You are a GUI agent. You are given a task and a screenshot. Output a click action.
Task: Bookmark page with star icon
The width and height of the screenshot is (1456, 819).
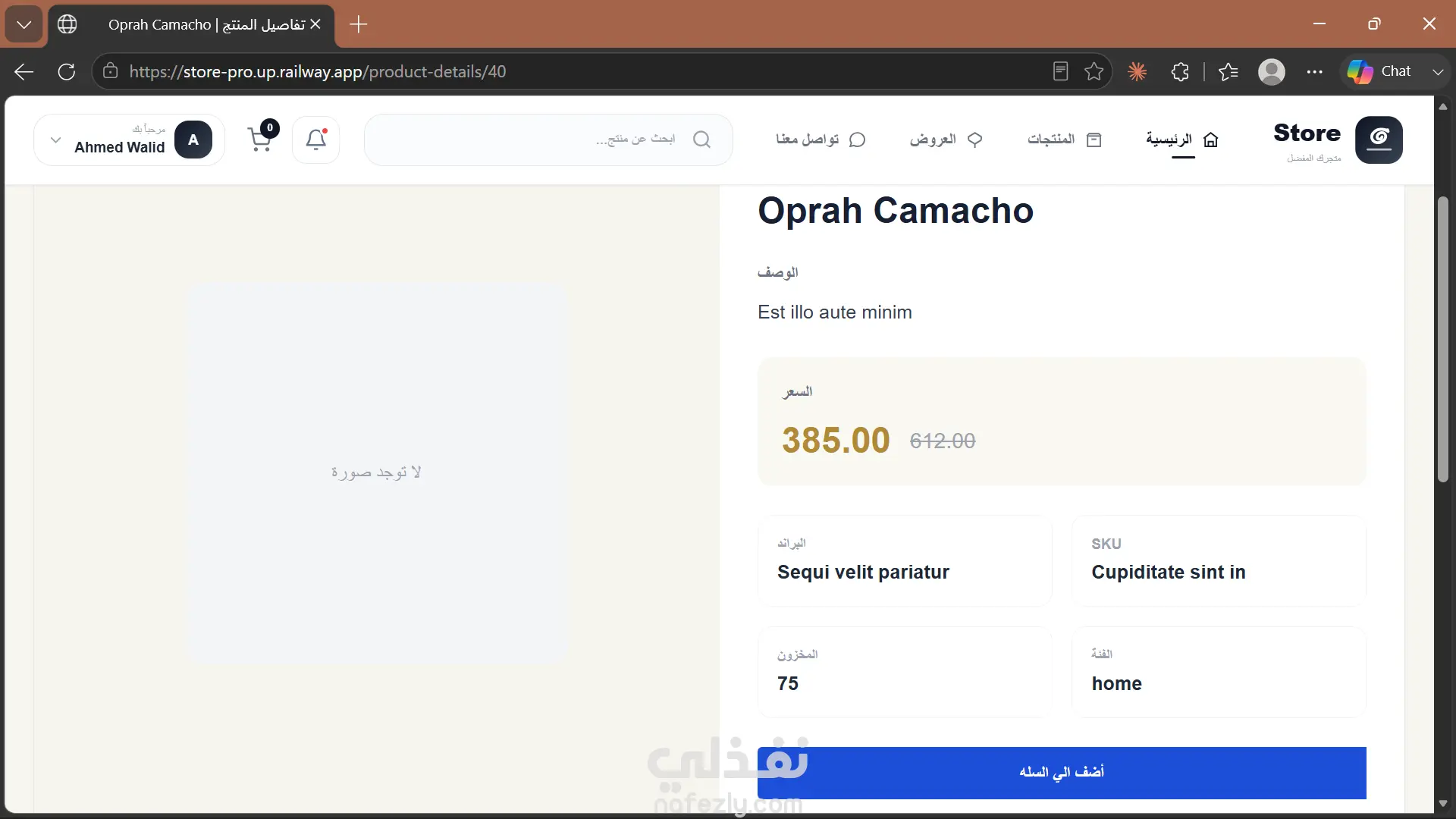[x=1094, y=71]
